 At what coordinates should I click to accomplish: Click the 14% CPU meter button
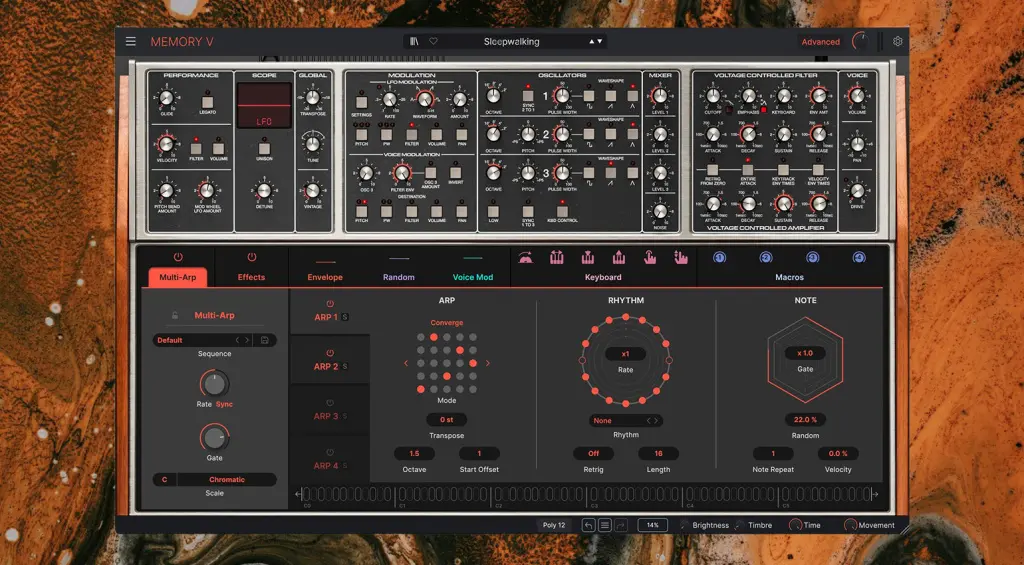[652, 525]
